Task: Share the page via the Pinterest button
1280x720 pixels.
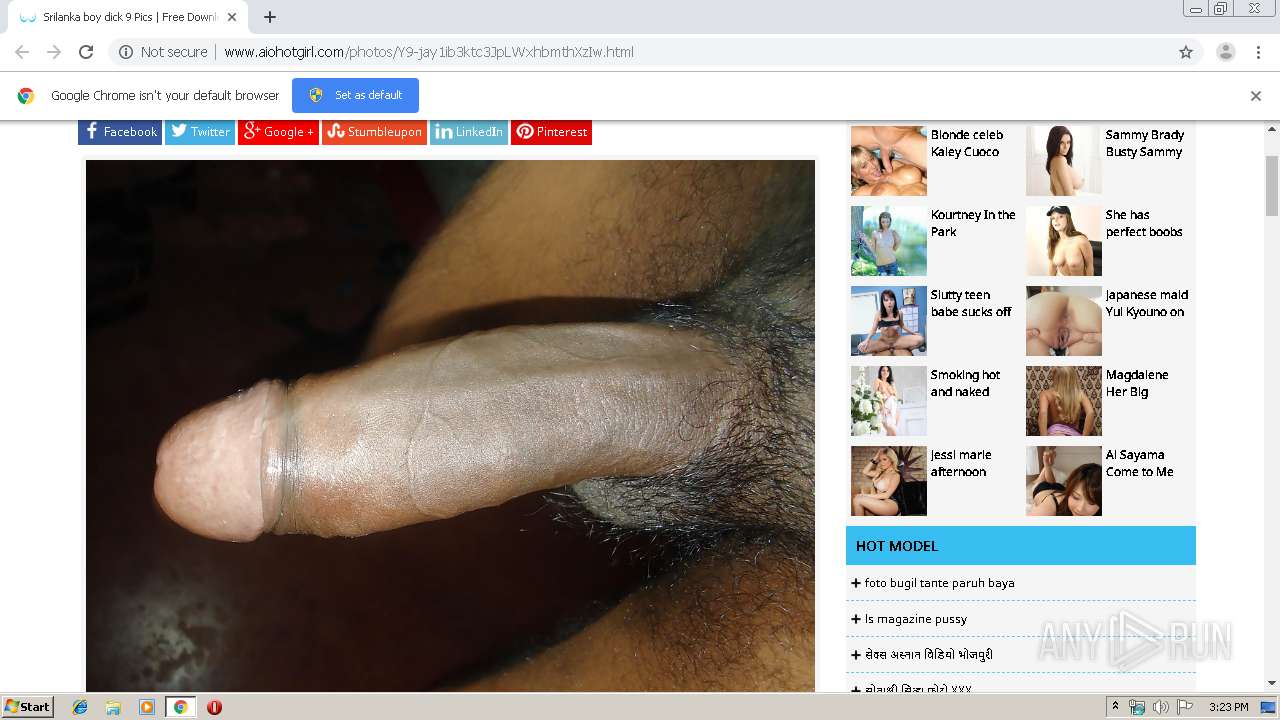Action: pos(551,132)
